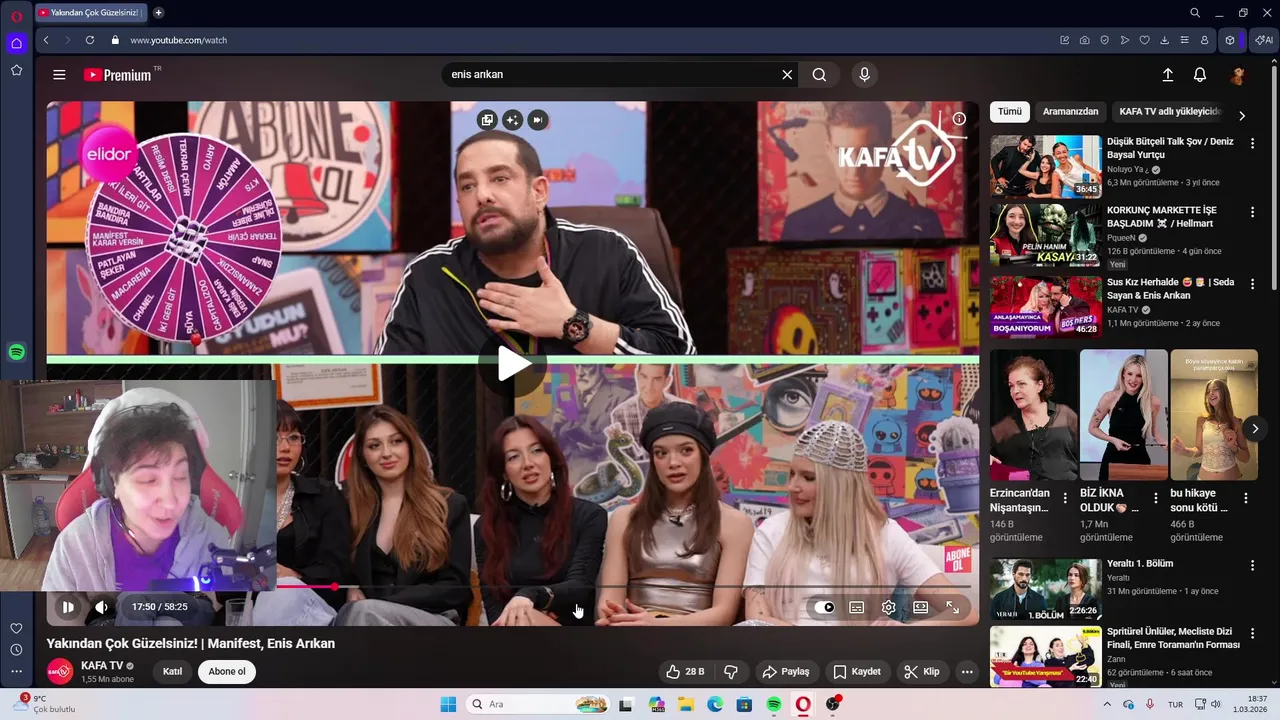
Task: Open Opera AI assistant button
Action: [x=1264, y=40]
